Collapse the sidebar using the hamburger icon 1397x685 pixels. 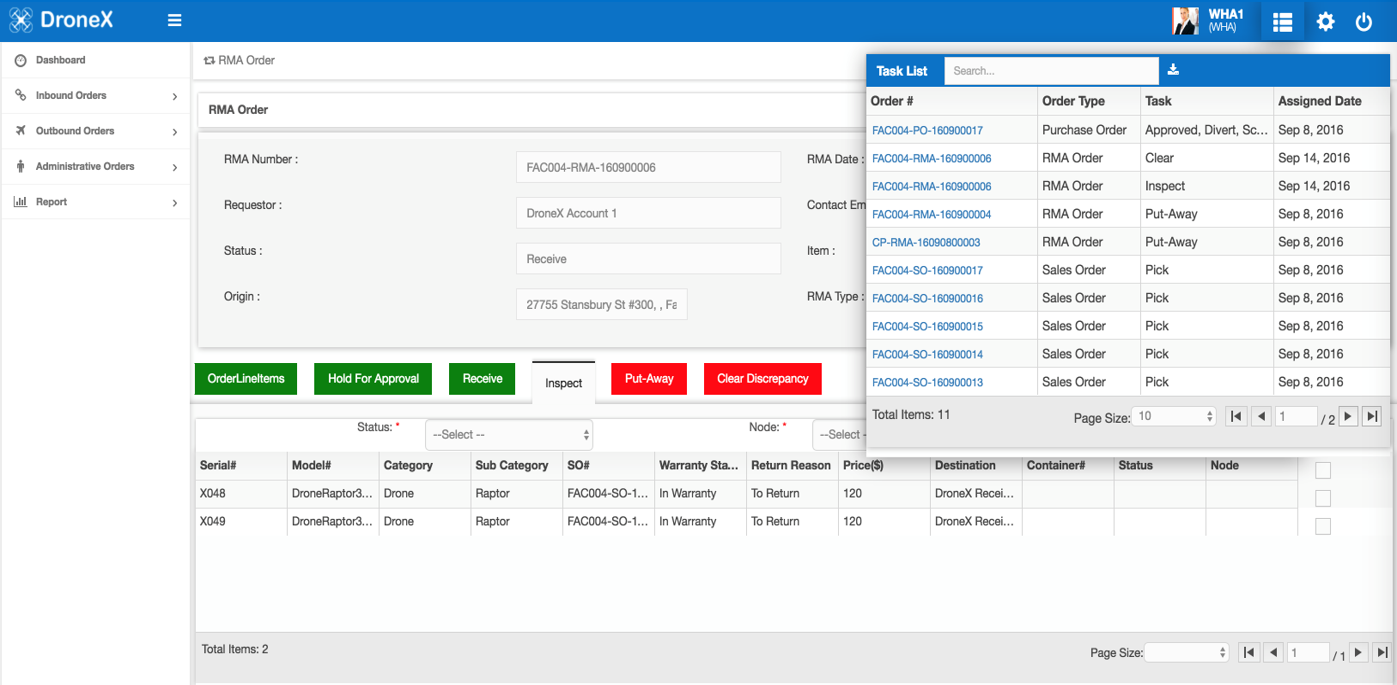[x=174, y=19]
